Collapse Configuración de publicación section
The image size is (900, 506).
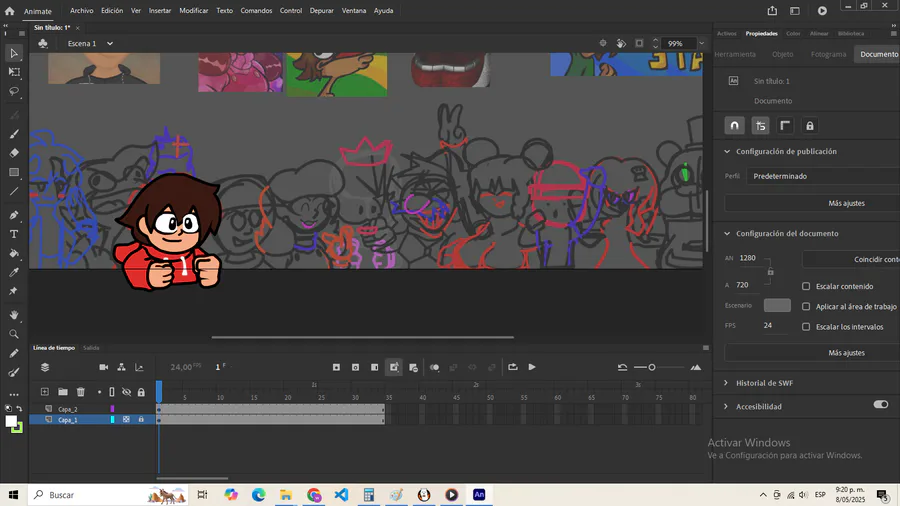[x=727, y=151]
